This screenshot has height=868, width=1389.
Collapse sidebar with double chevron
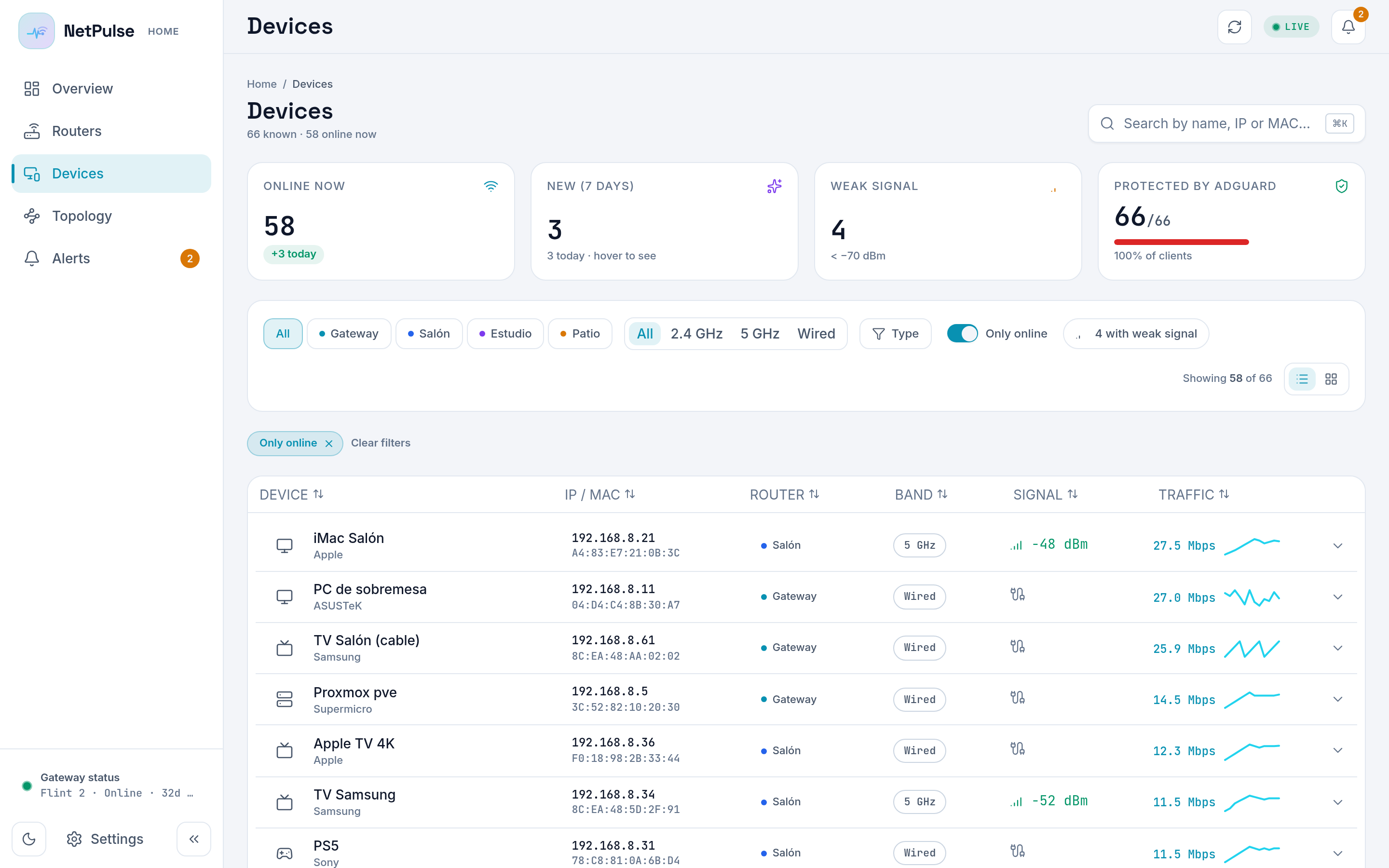pos(193,839)
